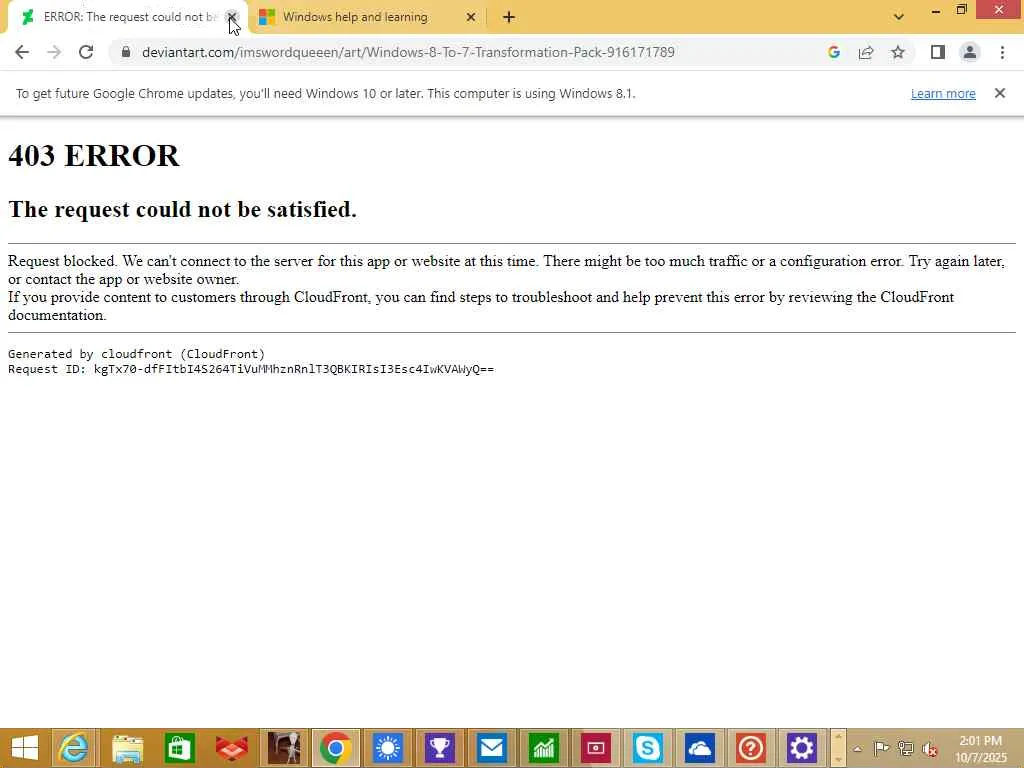Share this page using share icon
Image resolution: width=1024 pixels, height=768 pixels.
point(866,52)
